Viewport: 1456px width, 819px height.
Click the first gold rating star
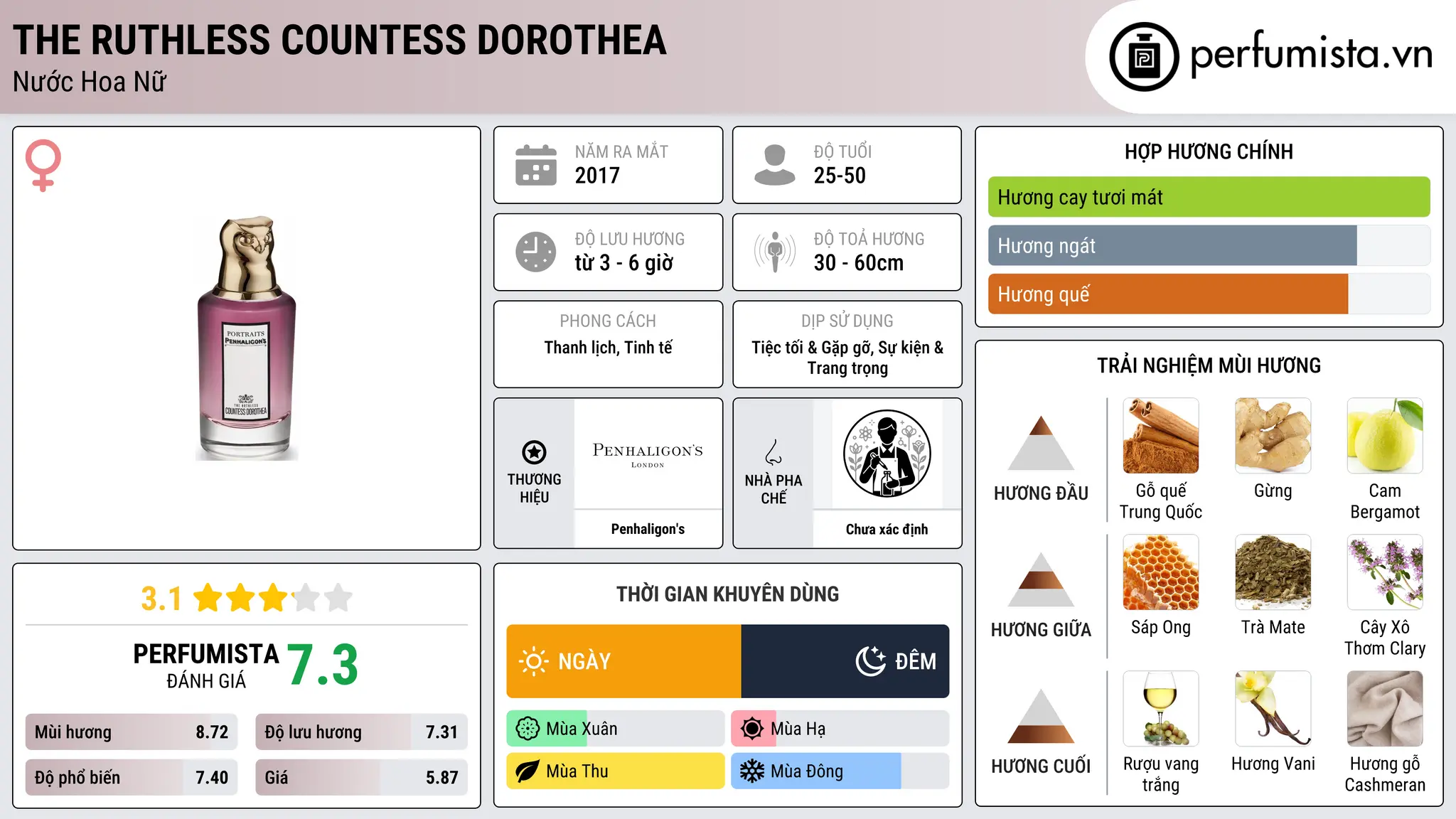(x=208, y=598)
